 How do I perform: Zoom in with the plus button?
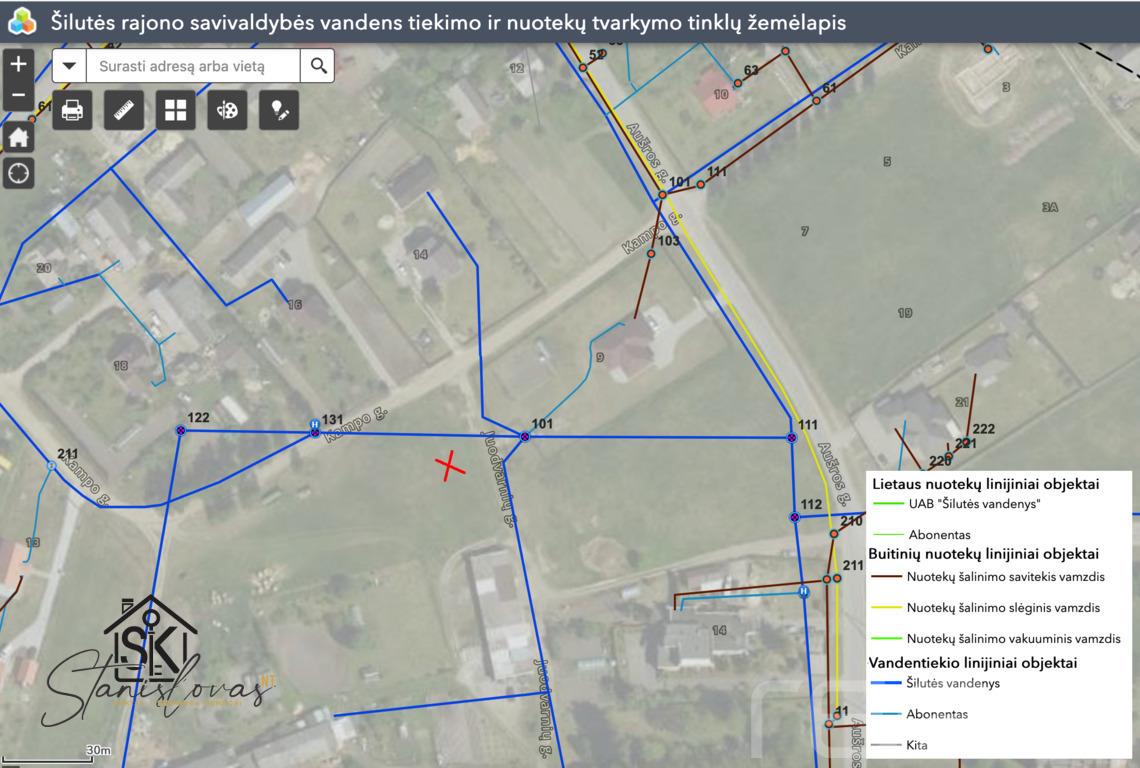click(18, 64)
